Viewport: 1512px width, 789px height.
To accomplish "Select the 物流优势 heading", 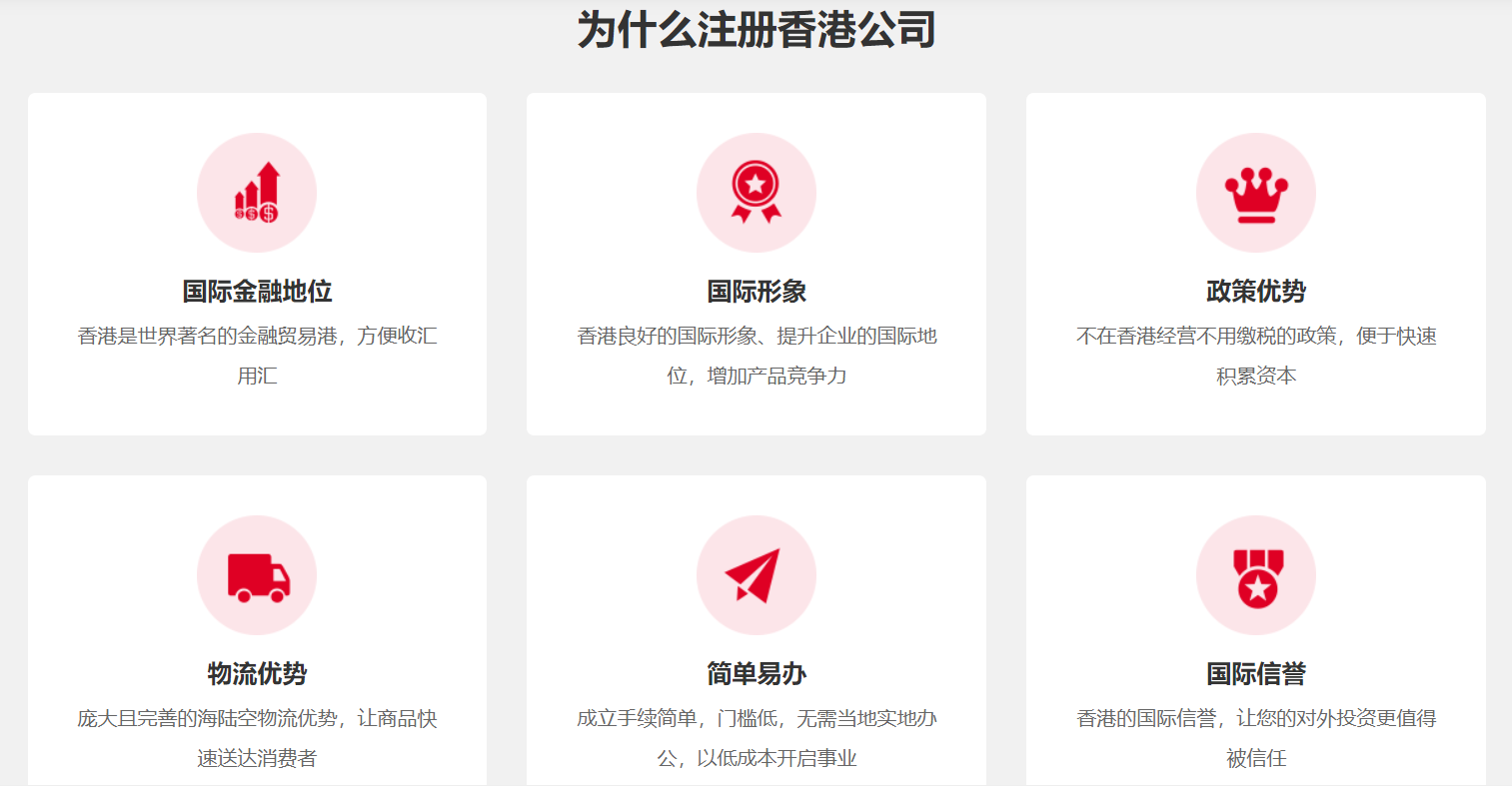I will pyautogui.click(x=257, y=674).
